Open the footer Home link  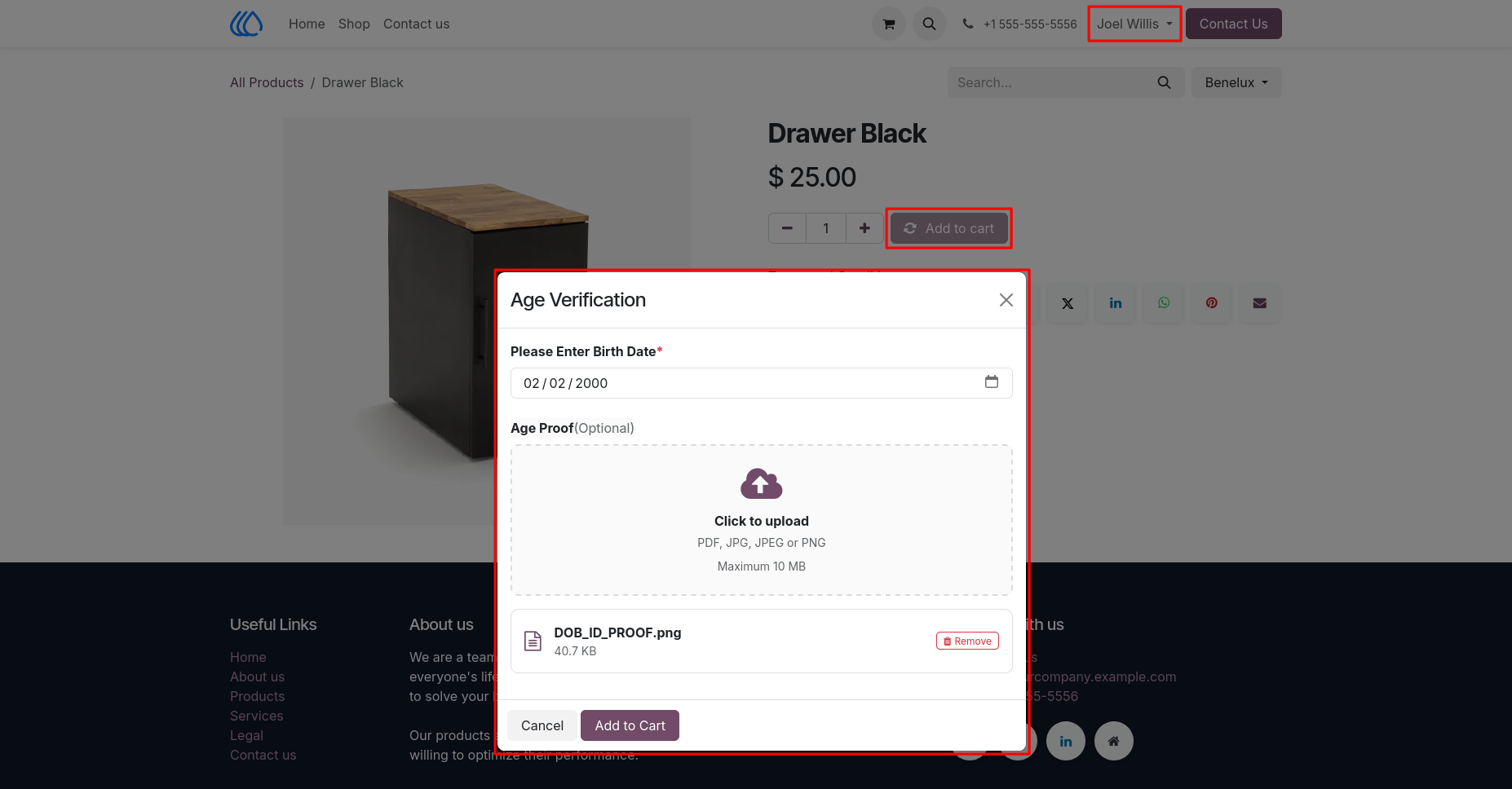coord(248,657)
